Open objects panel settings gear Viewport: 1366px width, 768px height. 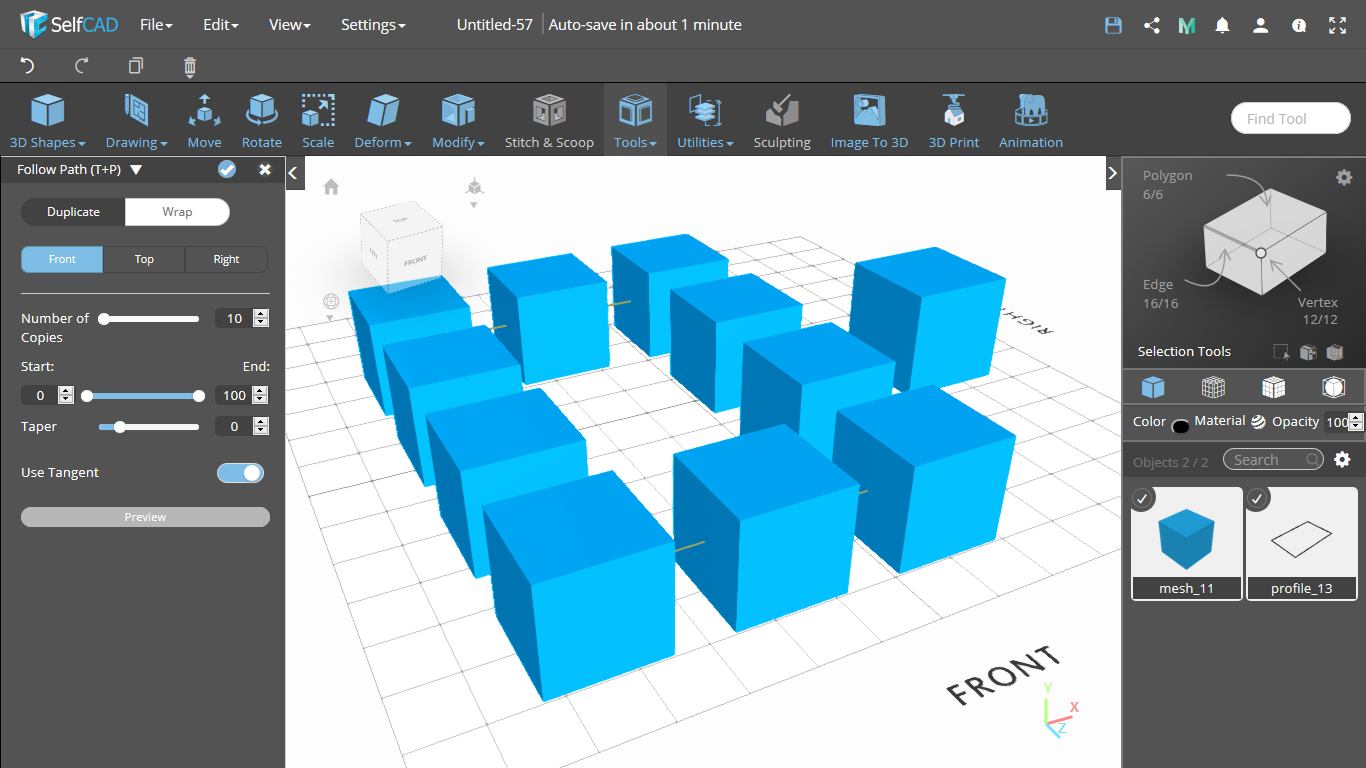tap(1342, 459)
